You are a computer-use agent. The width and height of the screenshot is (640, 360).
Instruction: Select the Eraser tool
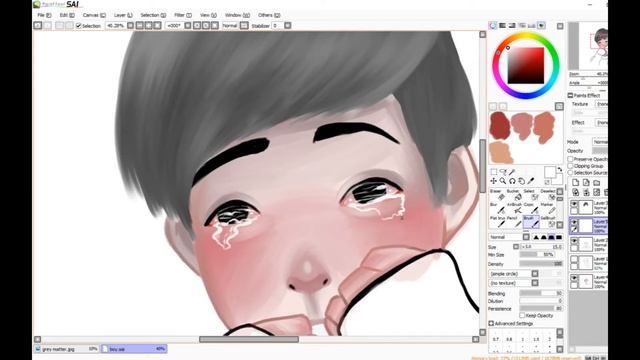498,194
